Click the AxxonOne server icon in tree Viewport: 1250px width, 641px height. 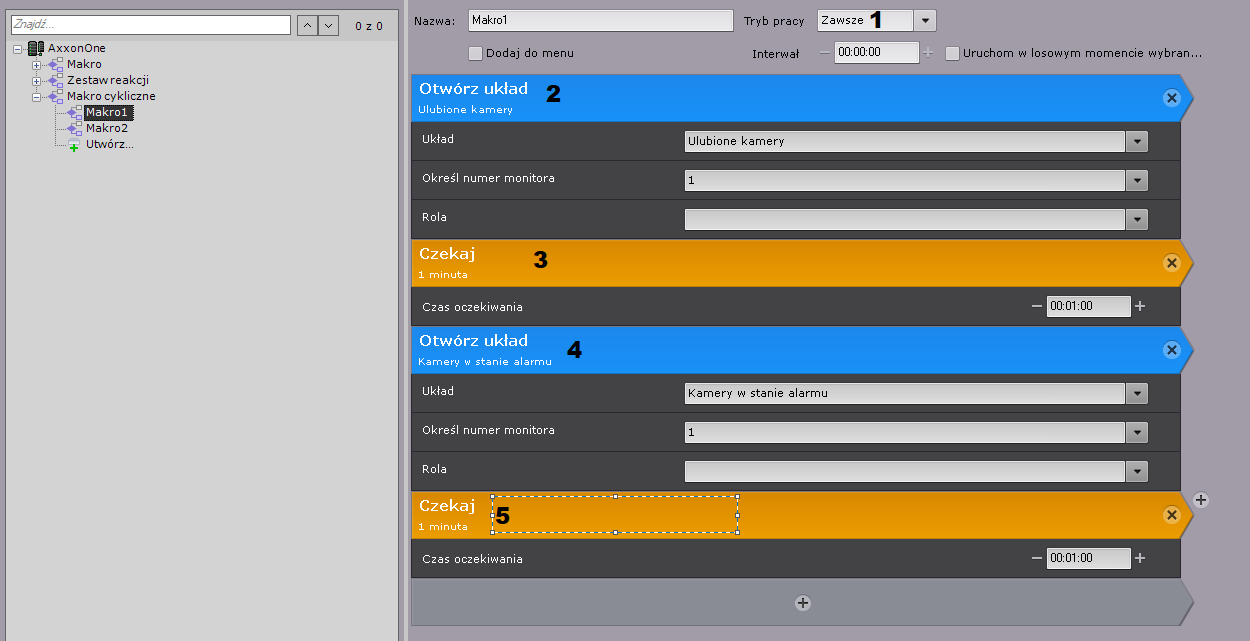pos(36,48)
